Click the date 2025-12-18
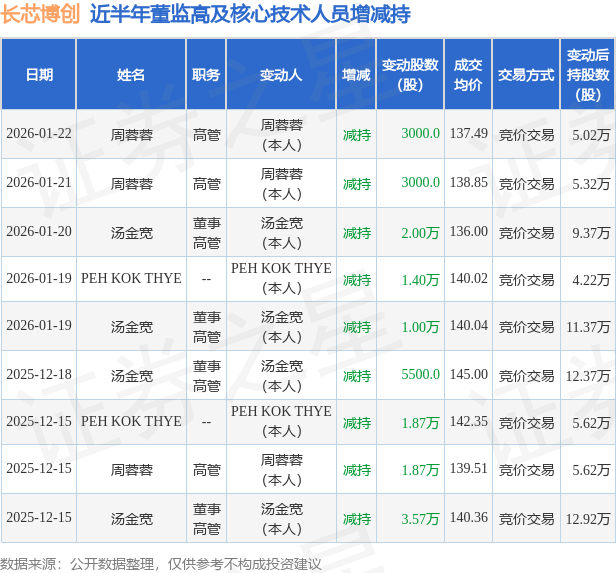Screen dimensions: 616x573 (x=39, y=375)
